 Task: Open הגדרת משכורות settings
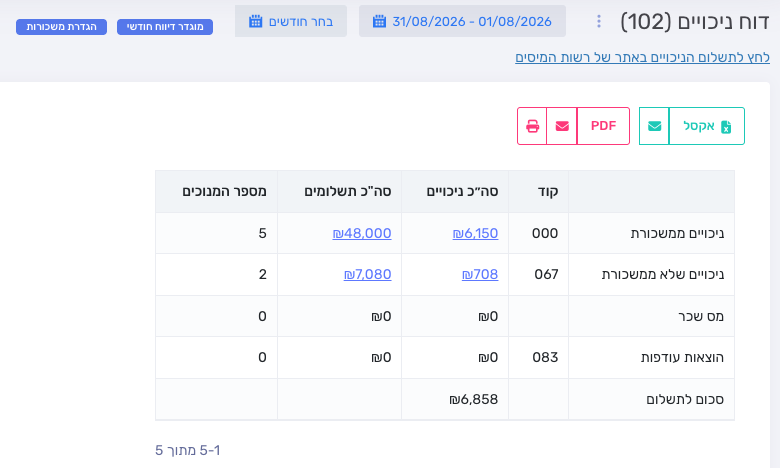coord(61,27)
